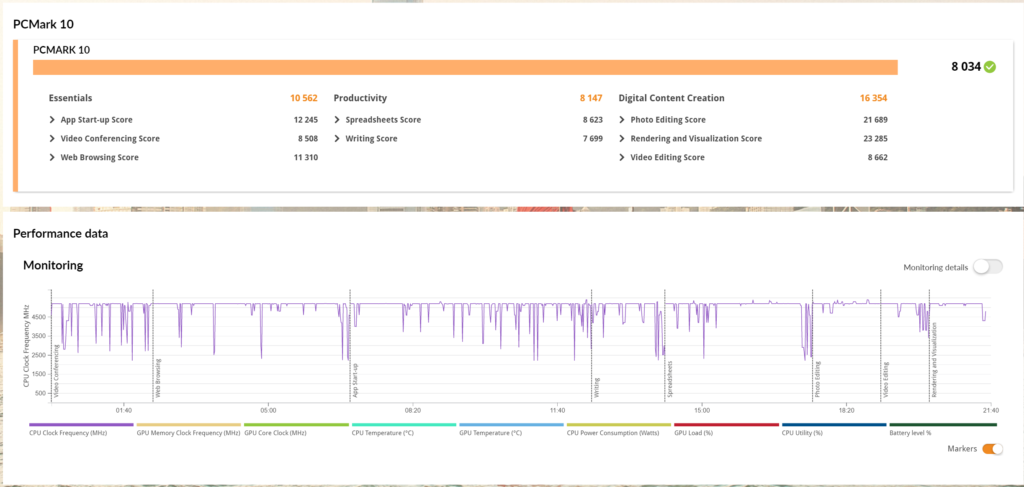The image size is (1024, 487).
Task: Click the overall score 8 034
Action: [966, 67]
